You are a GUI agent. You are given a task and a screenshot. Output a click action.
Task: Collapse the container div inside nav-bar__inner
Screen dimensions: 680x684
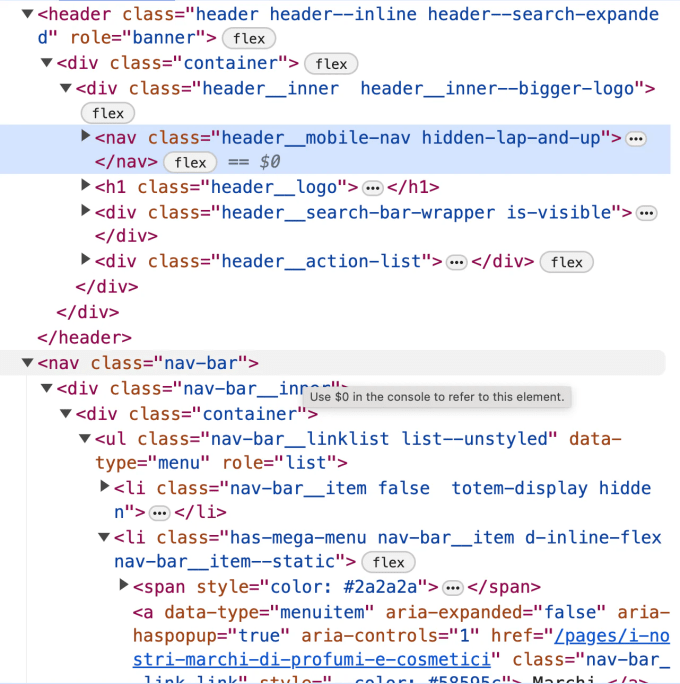tap(65, 413)
